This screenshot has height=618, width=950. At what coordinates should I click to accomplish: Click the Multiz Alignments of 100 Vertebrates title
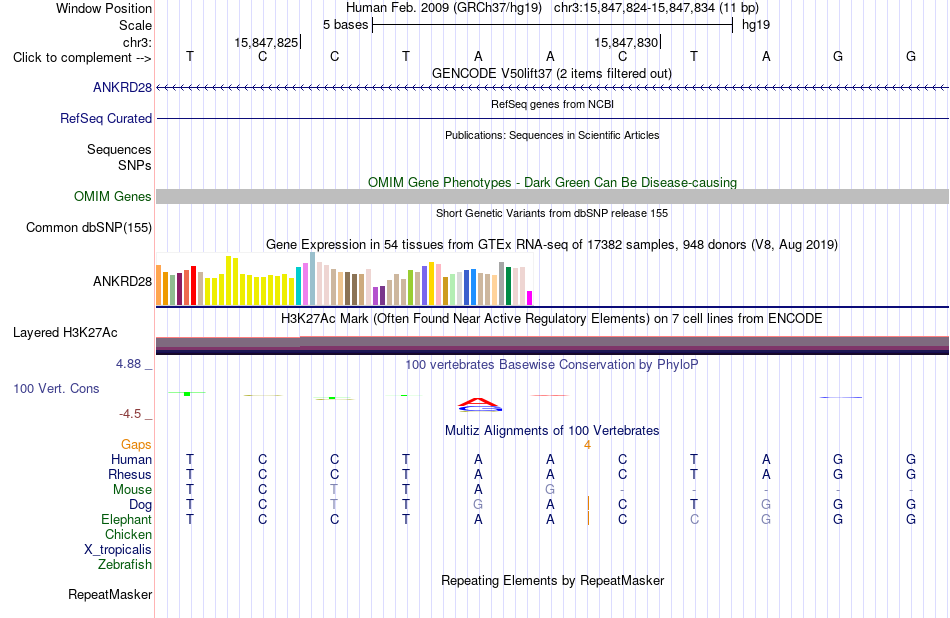tap(552, 431)
